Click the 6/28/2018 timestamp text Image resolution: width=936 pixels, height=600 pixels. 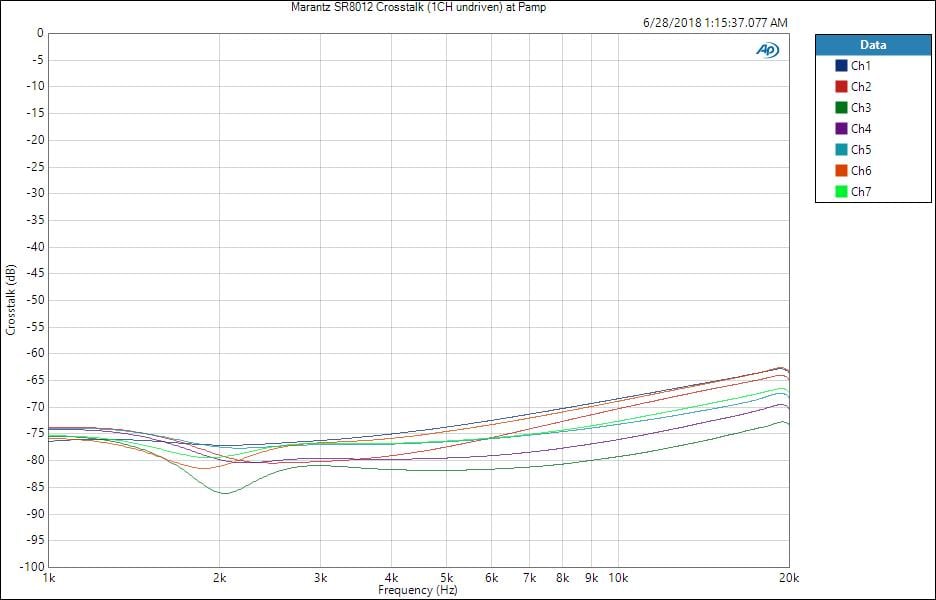coord(715,22)
